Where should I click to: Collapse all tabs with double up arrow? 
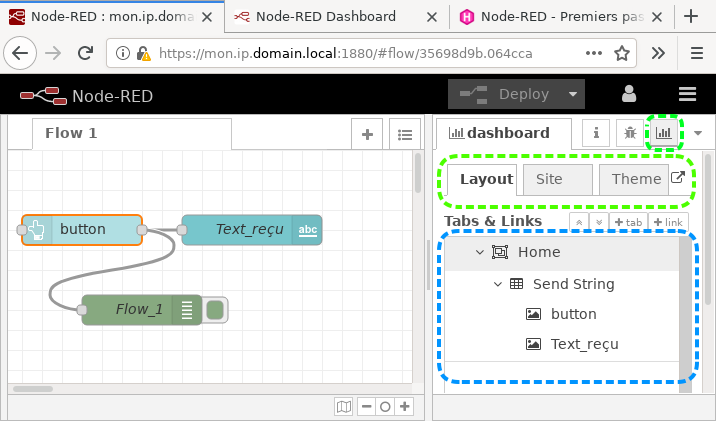(x=579, y=222)
